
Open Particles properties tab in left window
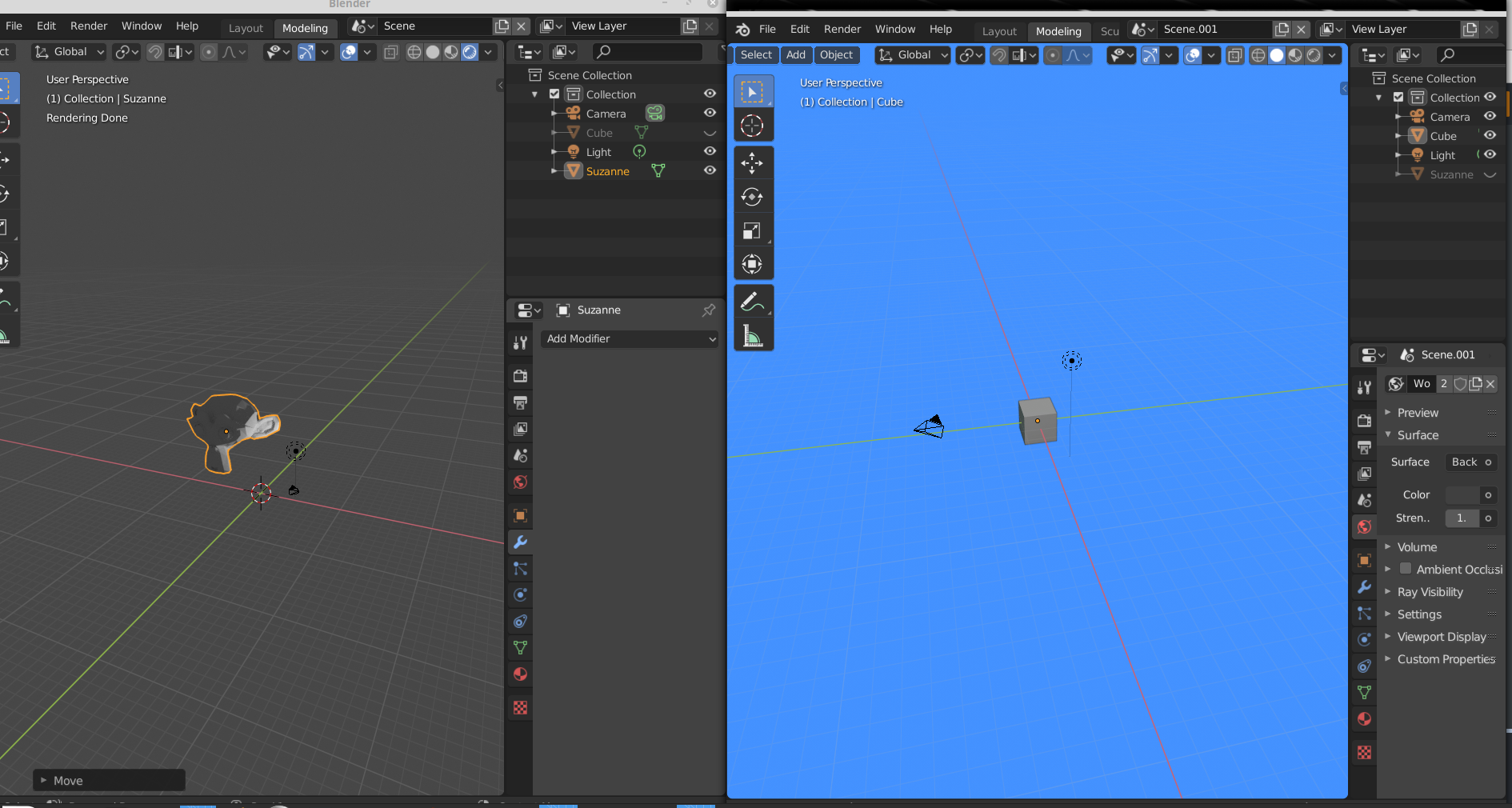(520, 569)
